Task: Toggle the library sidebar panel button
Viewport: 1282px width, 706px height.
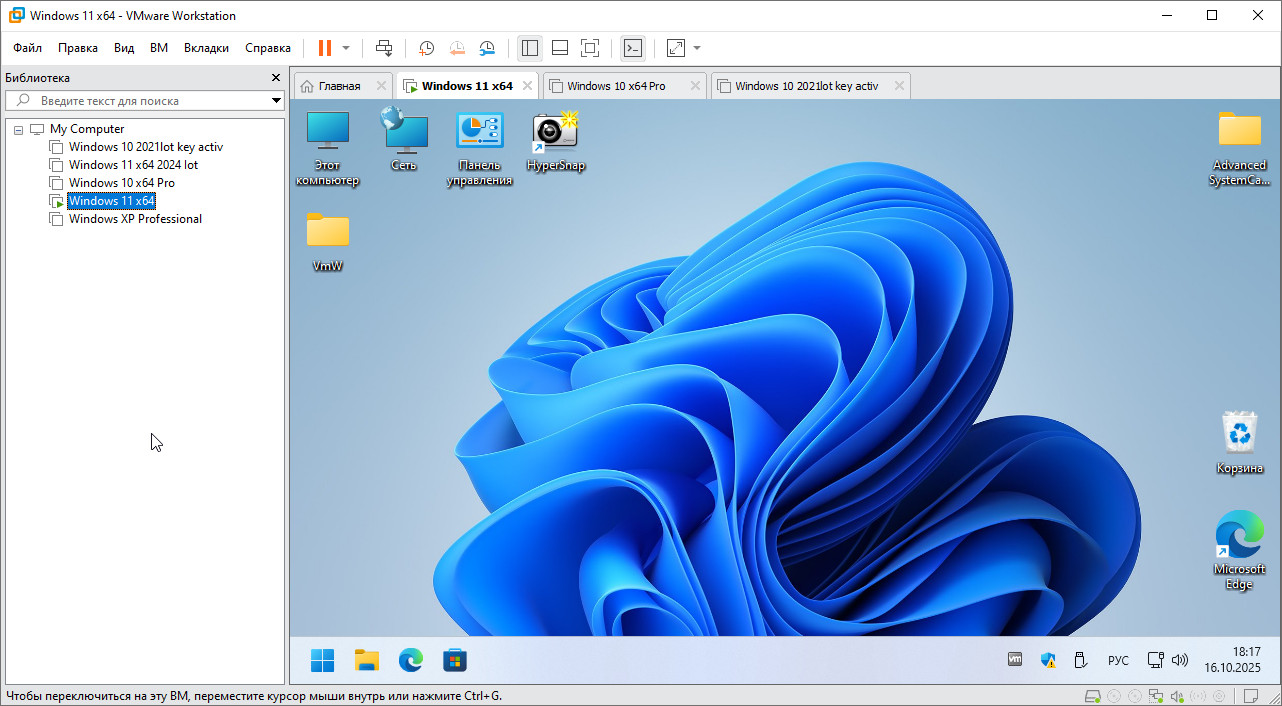Action: pyautogui.click(x=530, y=48)
